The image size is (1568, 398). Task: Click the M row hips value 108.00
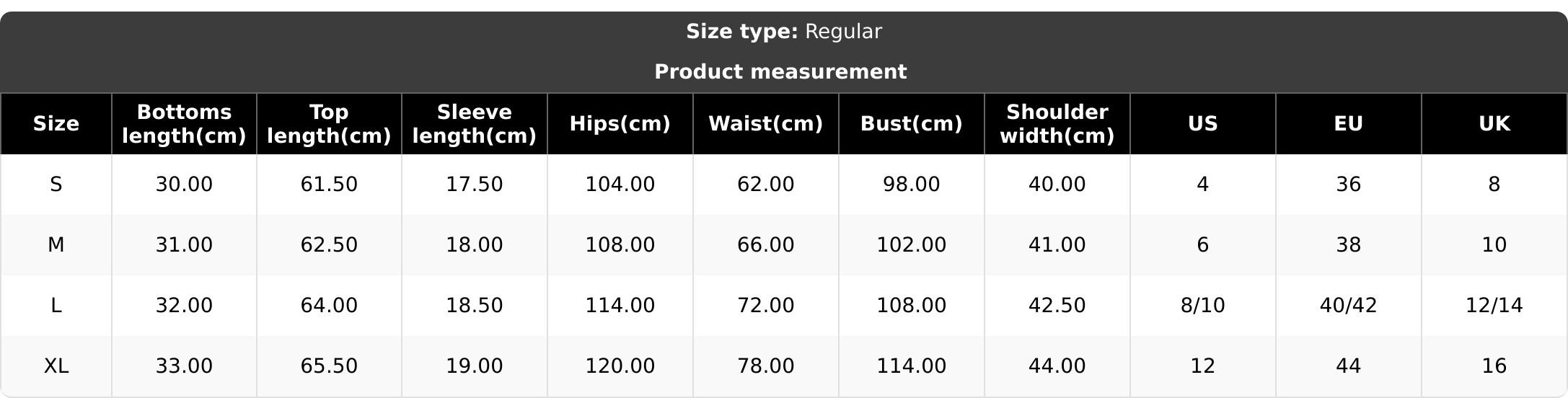620,245
